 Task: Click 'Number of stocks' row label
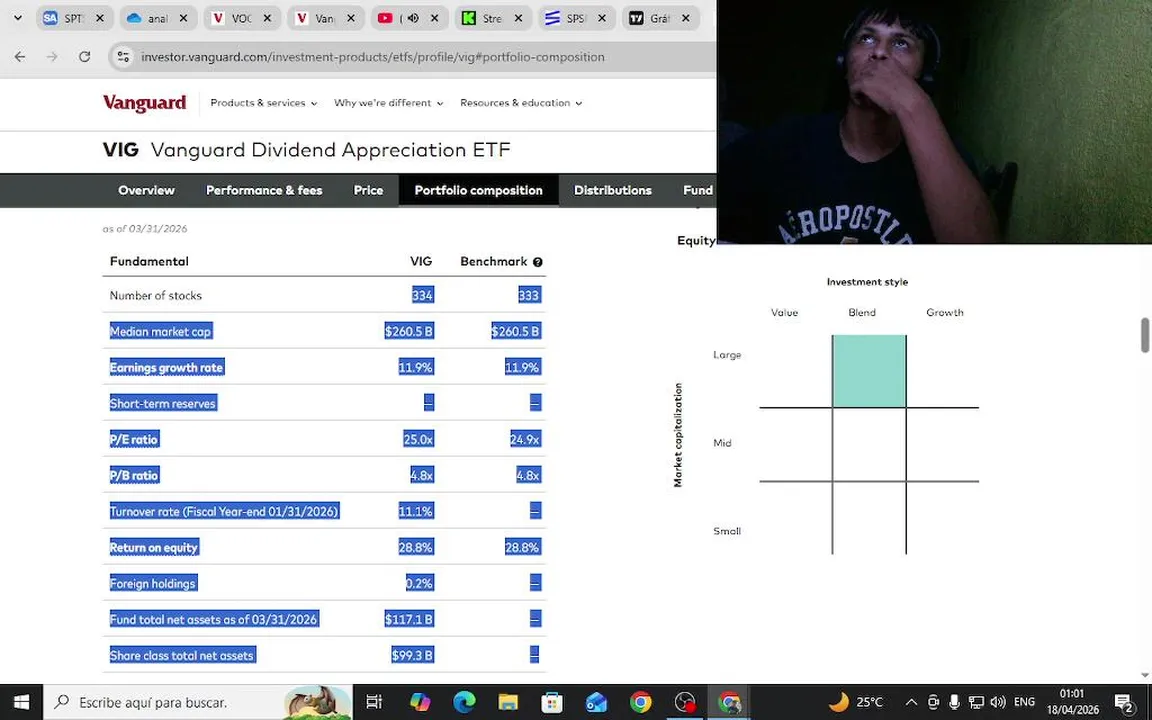coord(156,295)
